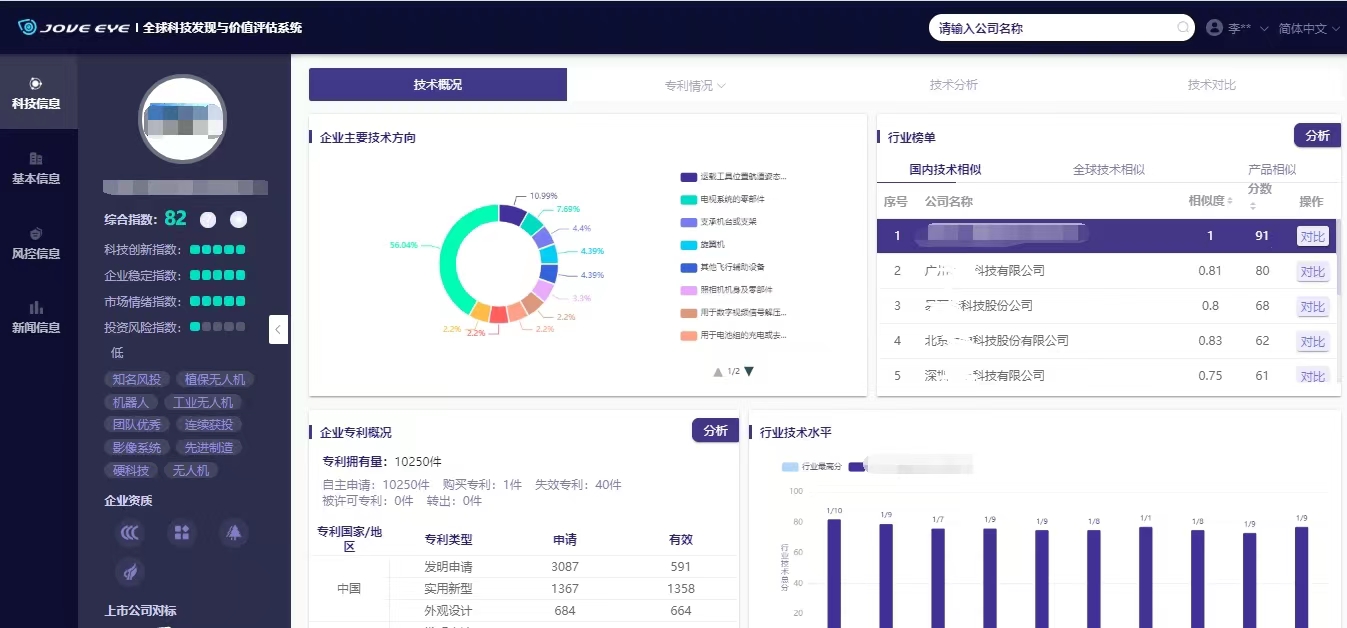Click the 机器人 tag
Screen dimensions: 1347x628
(x=130, y=402)
